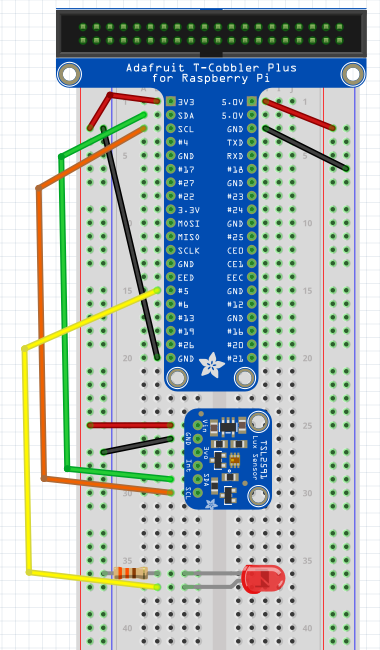Click the TSL2591 Lux Sensor board
The width and height of the screenshot is (380, 650).
pyautogui.click(x=228, y=459)
